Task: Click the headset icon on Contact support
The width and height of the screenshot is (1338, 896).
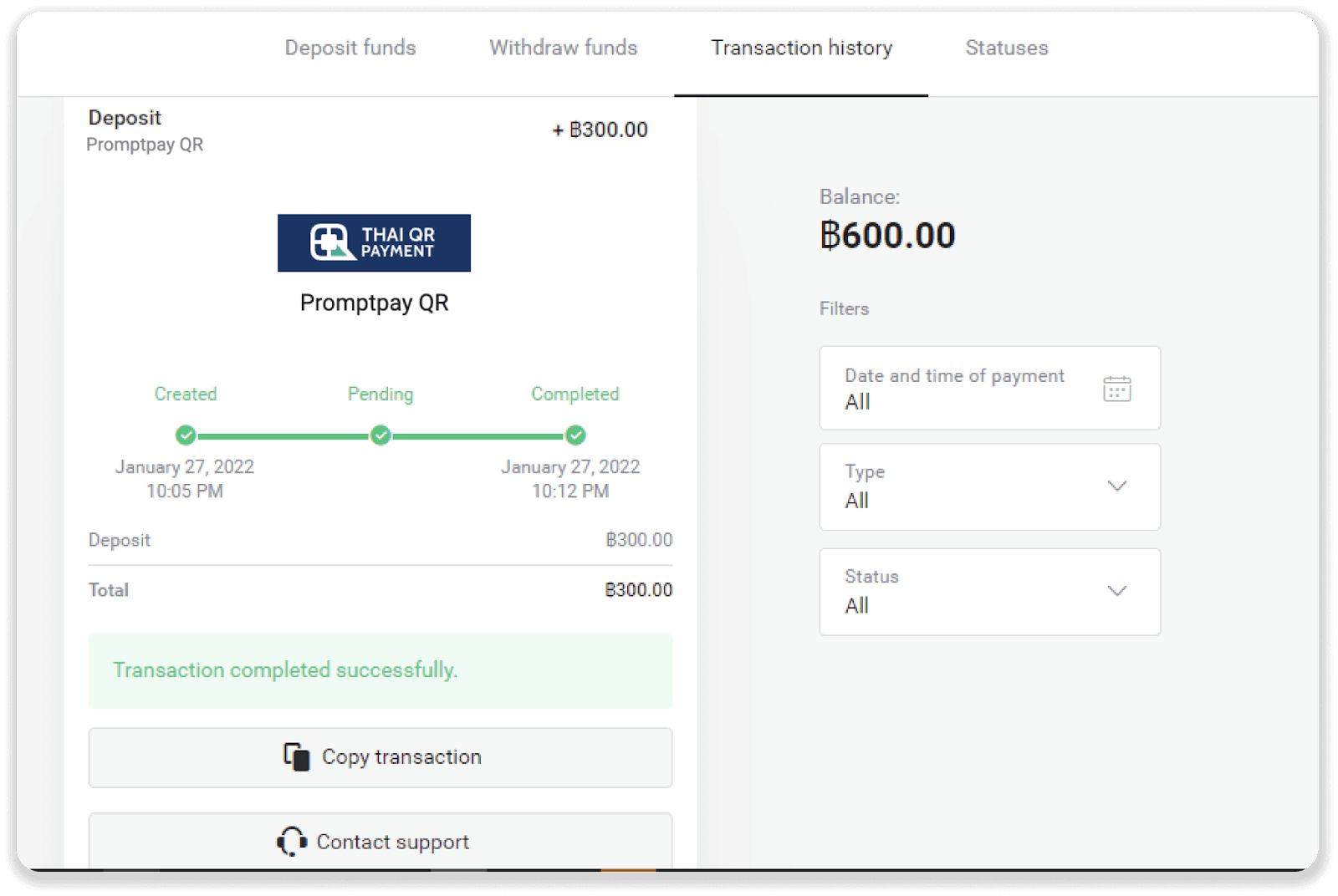Action: point(291,842)
